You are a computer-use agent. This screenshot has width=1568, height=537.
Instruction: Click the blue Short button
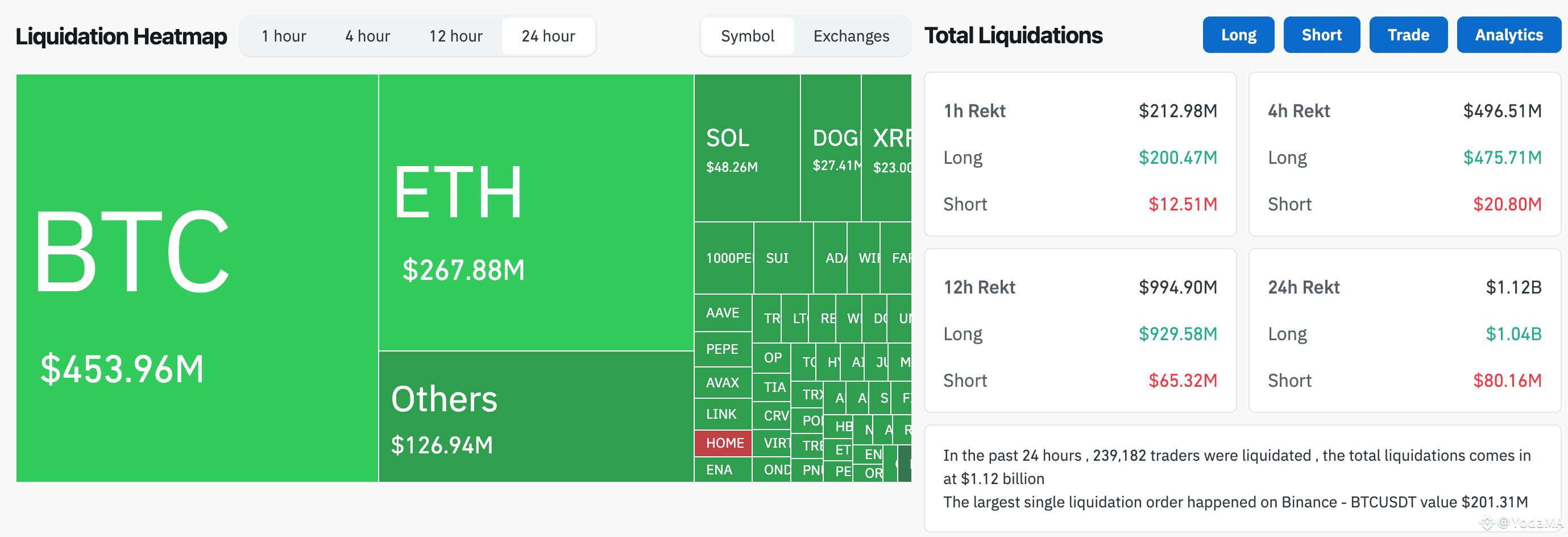click(1321, 35)
